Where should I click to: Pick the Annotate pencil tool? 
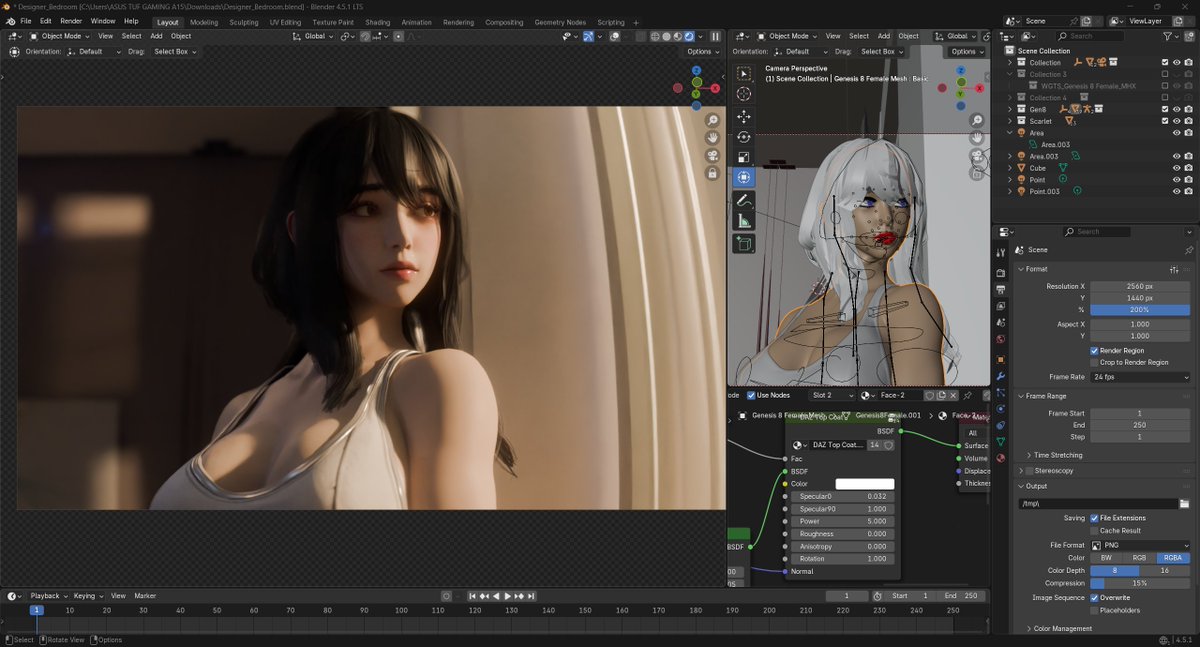click(744, 200)
